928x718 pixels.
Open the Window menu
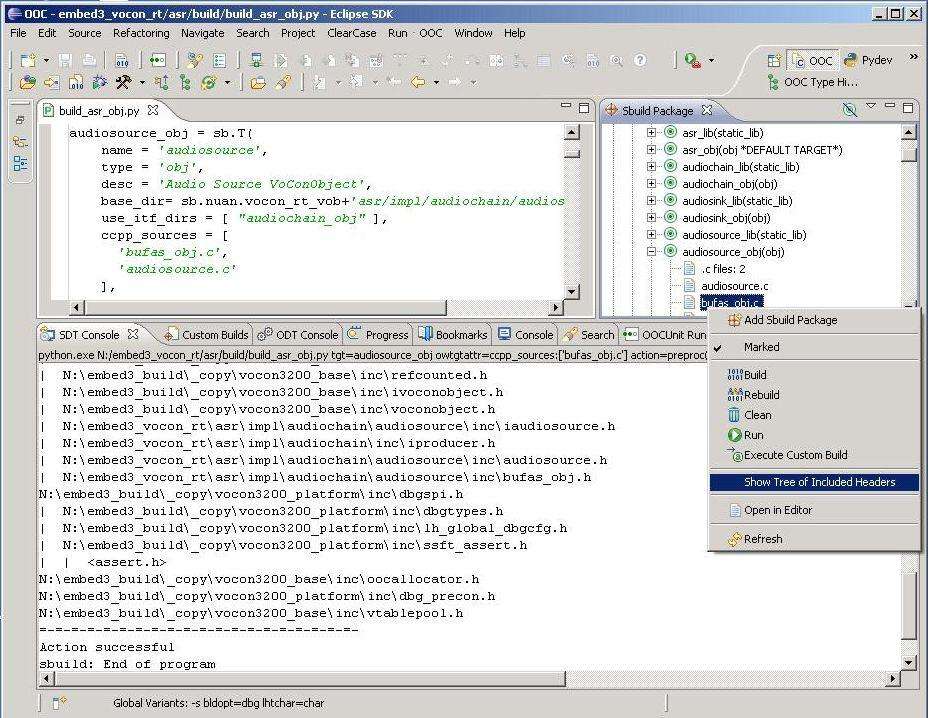coord(473,33)
